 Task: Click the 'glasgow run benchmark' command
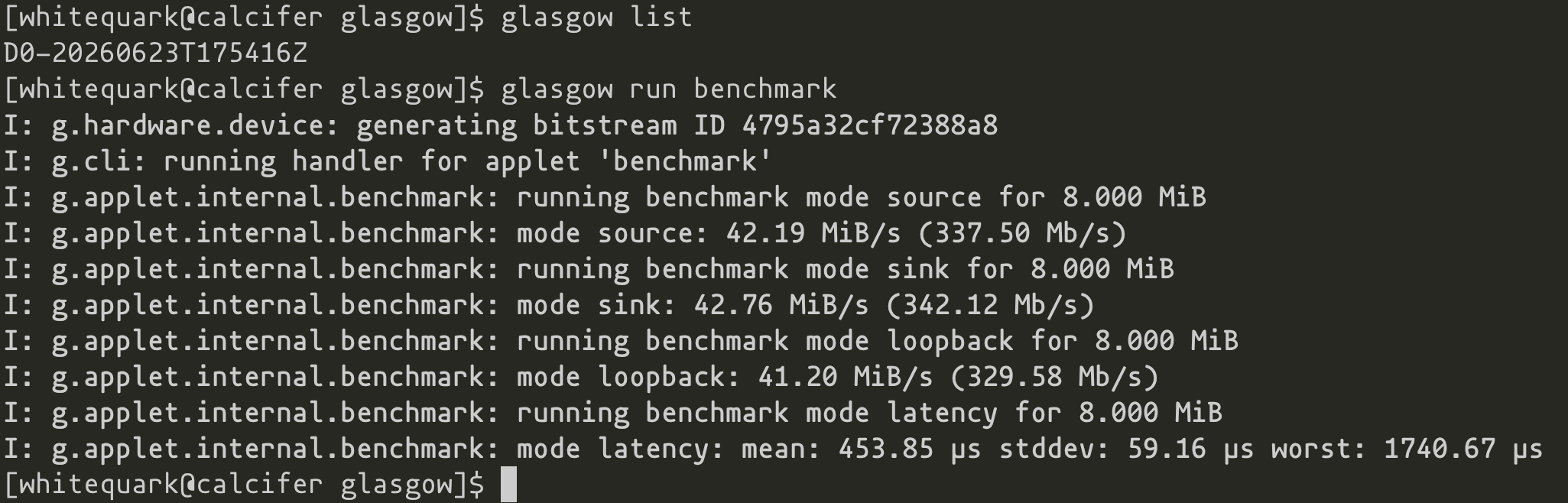pos(669,89)
